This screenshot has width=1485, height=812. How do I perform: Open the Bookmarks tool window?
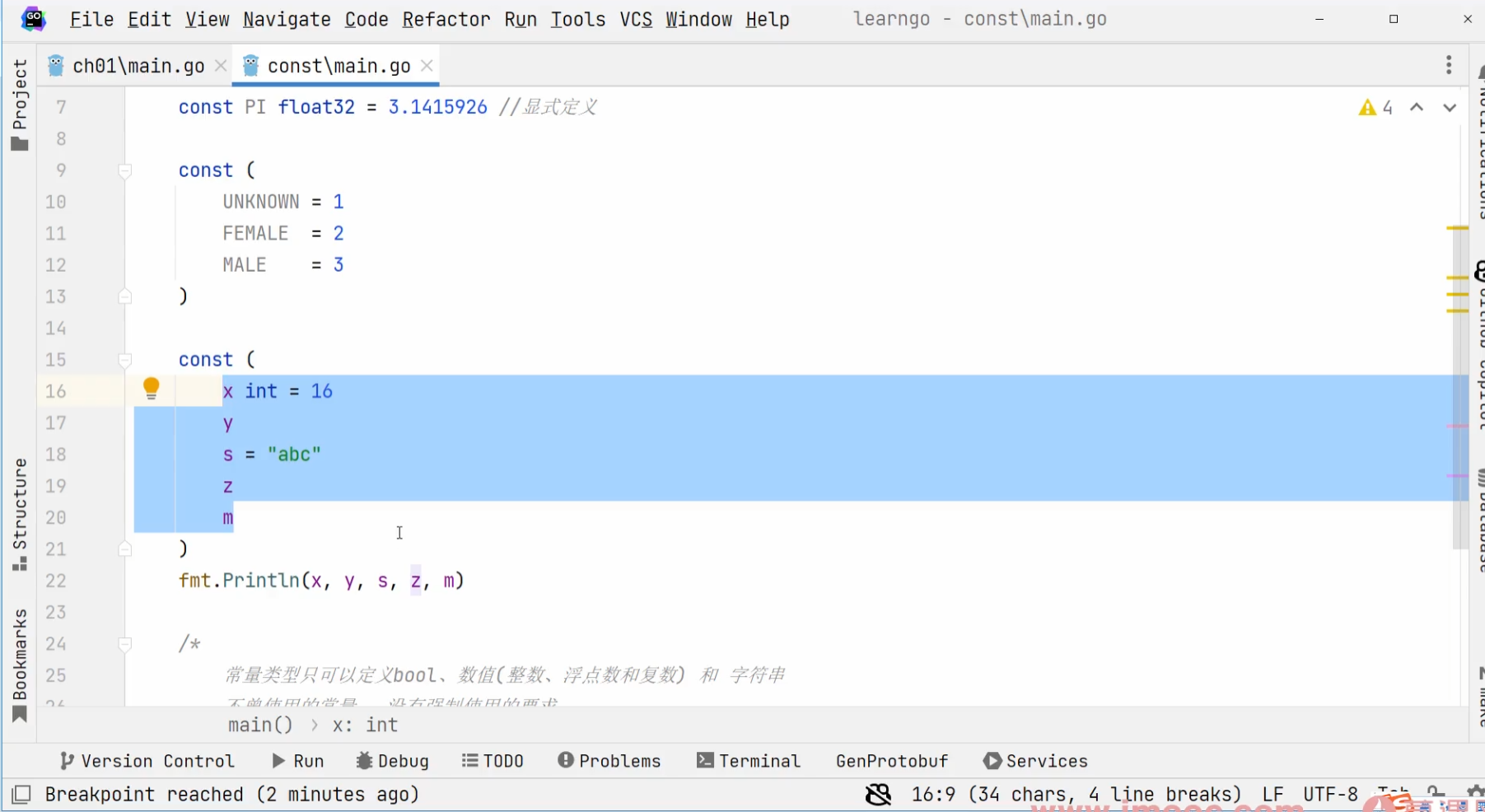click(x=20, y=665)
